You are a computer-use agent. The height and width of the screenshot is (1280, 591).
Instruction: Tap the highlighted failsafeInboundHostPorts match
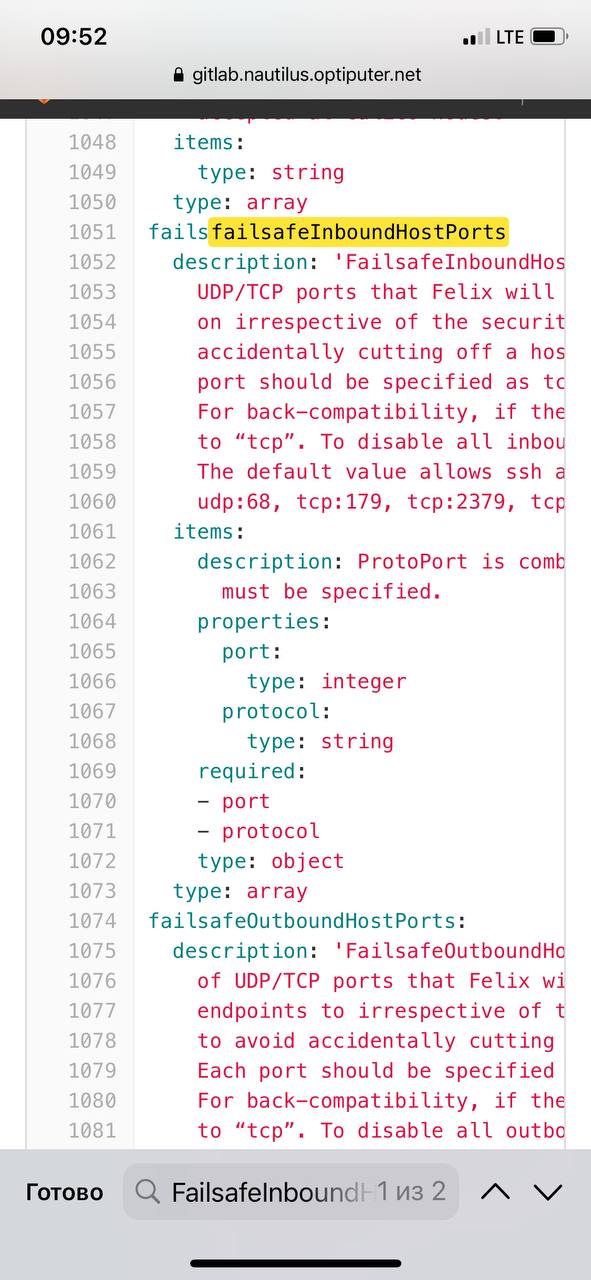tap(359, 232)
